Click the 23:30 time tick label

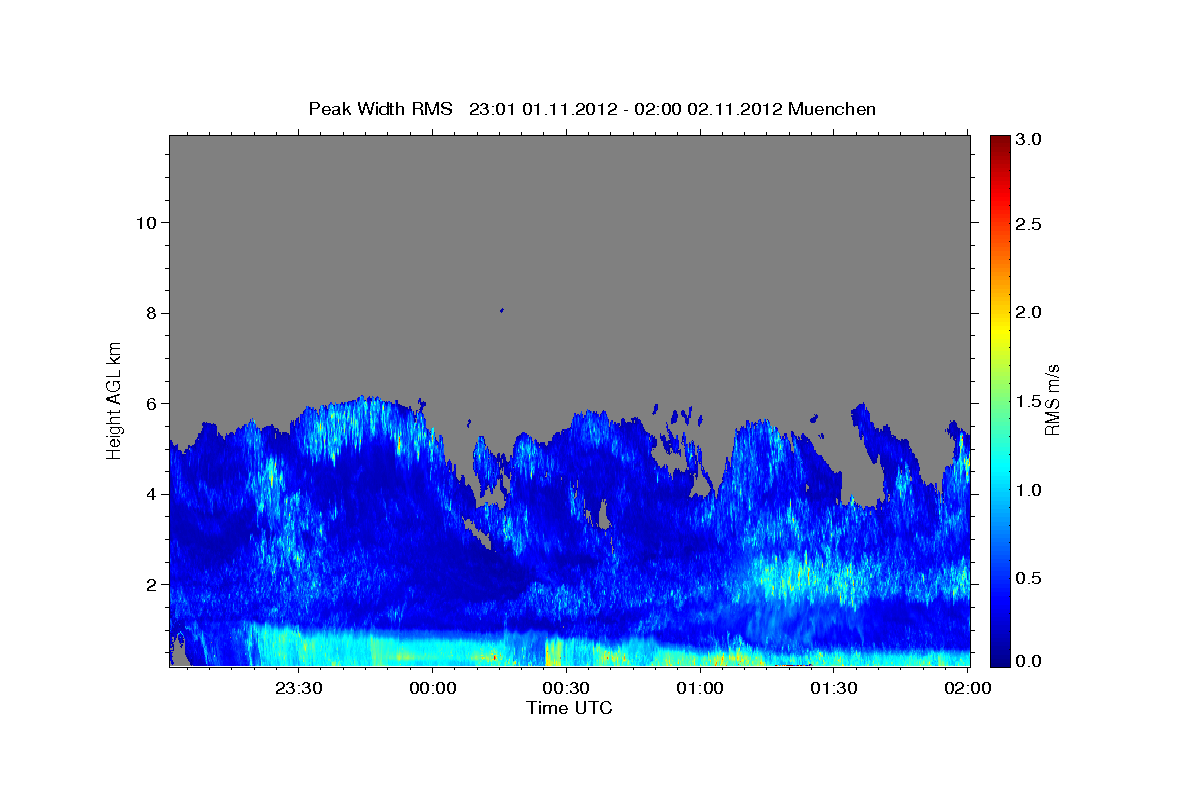299,688
